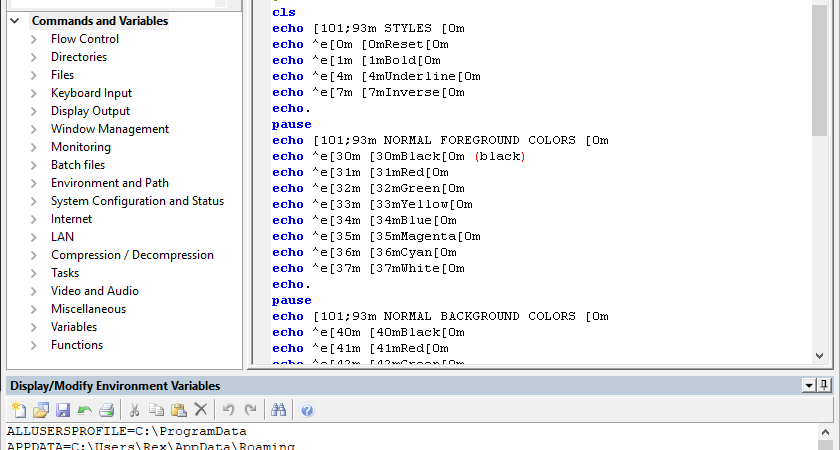Select the Display Output tree item
The image size is (840, 450).
(90, 111)
